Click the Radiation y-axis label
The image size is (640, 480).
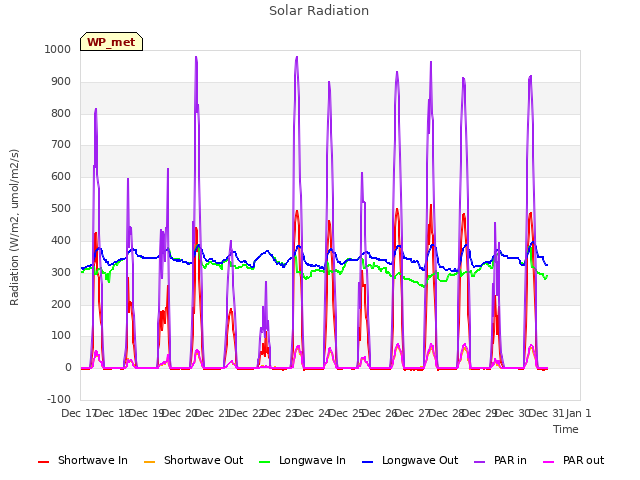point(14,227)
